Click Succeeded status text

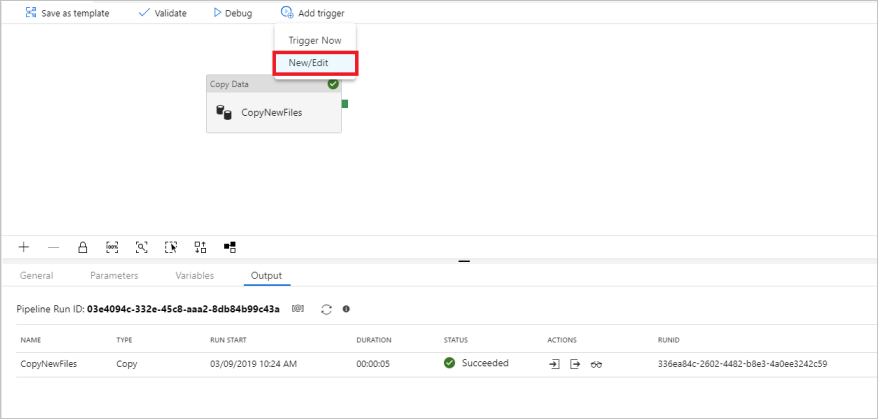485,363
